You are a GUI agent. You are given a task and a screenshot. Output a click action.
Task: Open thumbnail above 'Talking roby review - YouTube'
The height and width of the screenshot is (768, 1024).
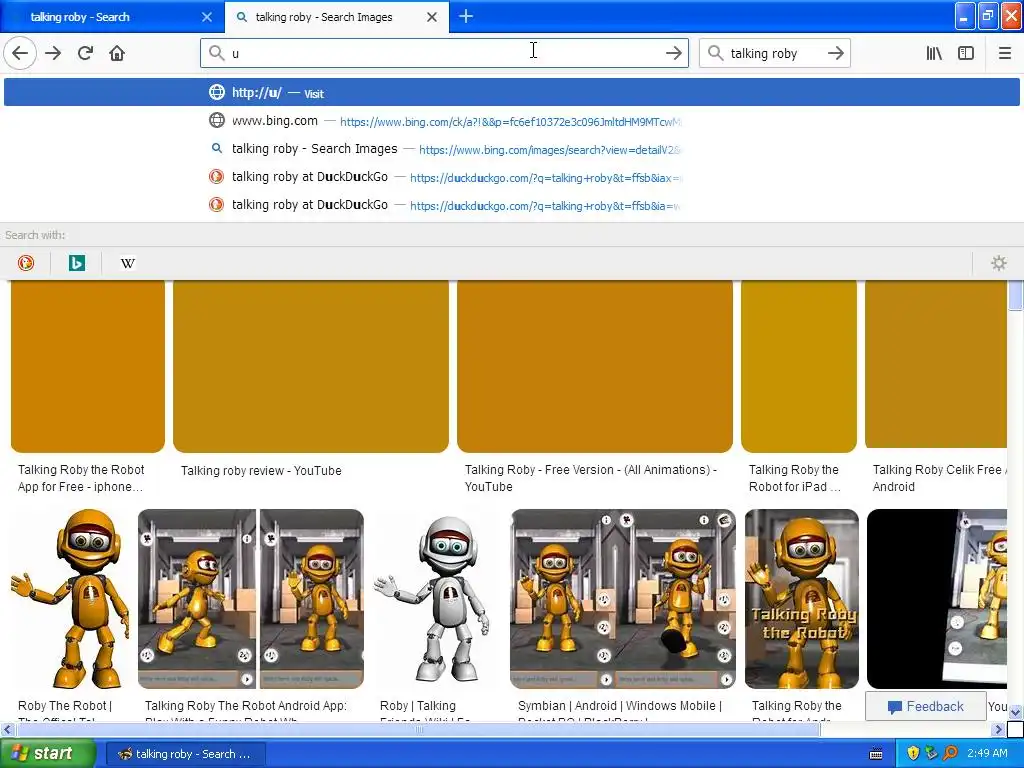311,366
